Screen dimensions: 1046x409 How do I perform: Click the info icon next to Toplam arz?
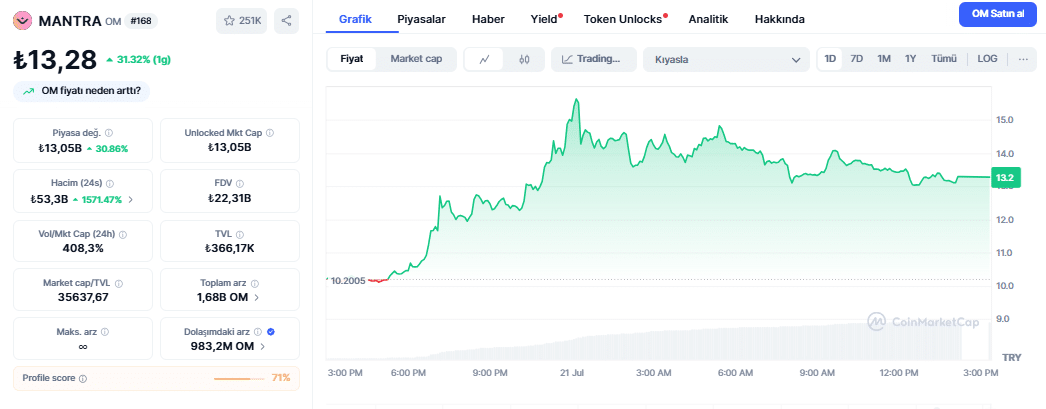(x=255, y=283)
